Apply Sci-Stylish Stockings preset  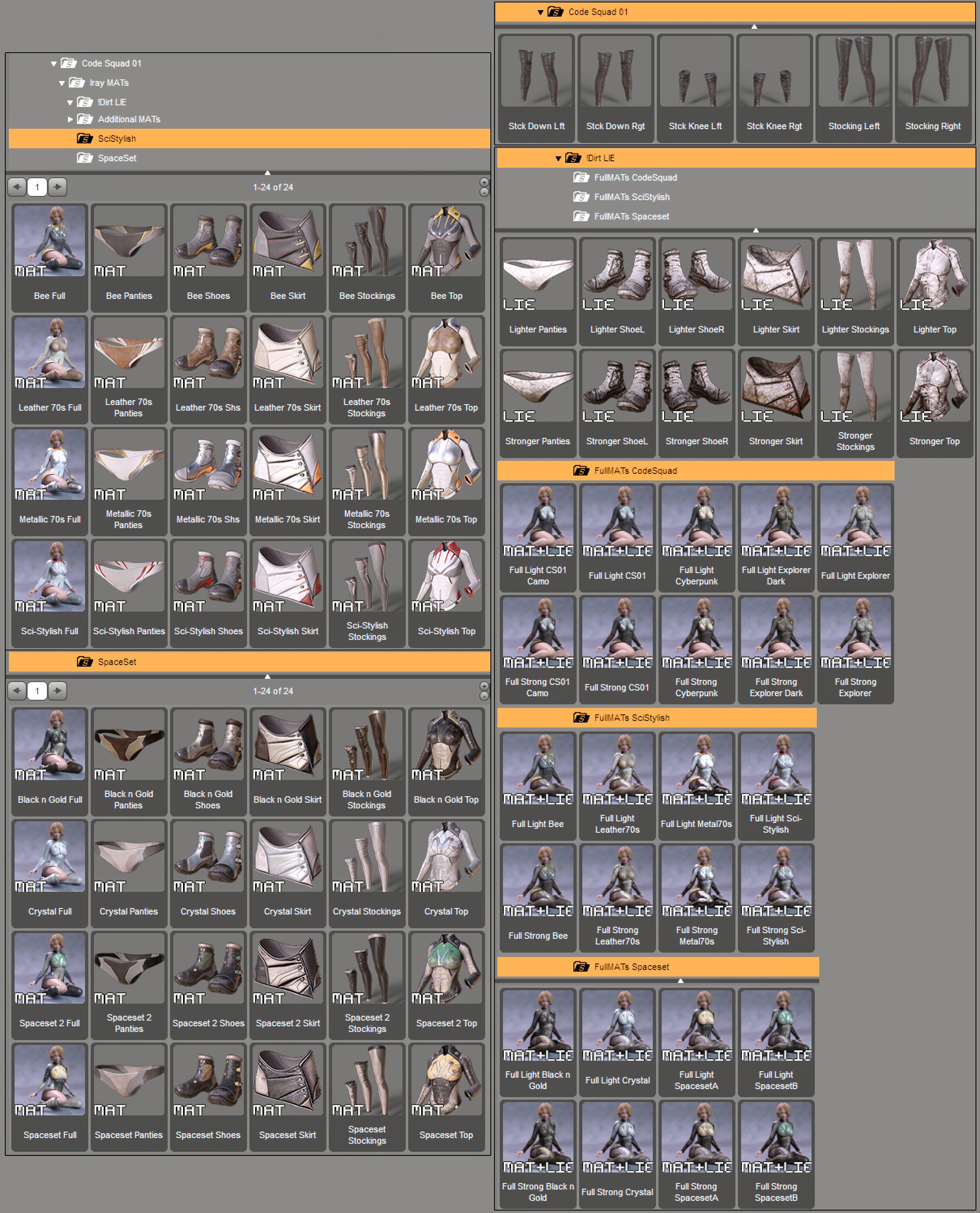367,593
